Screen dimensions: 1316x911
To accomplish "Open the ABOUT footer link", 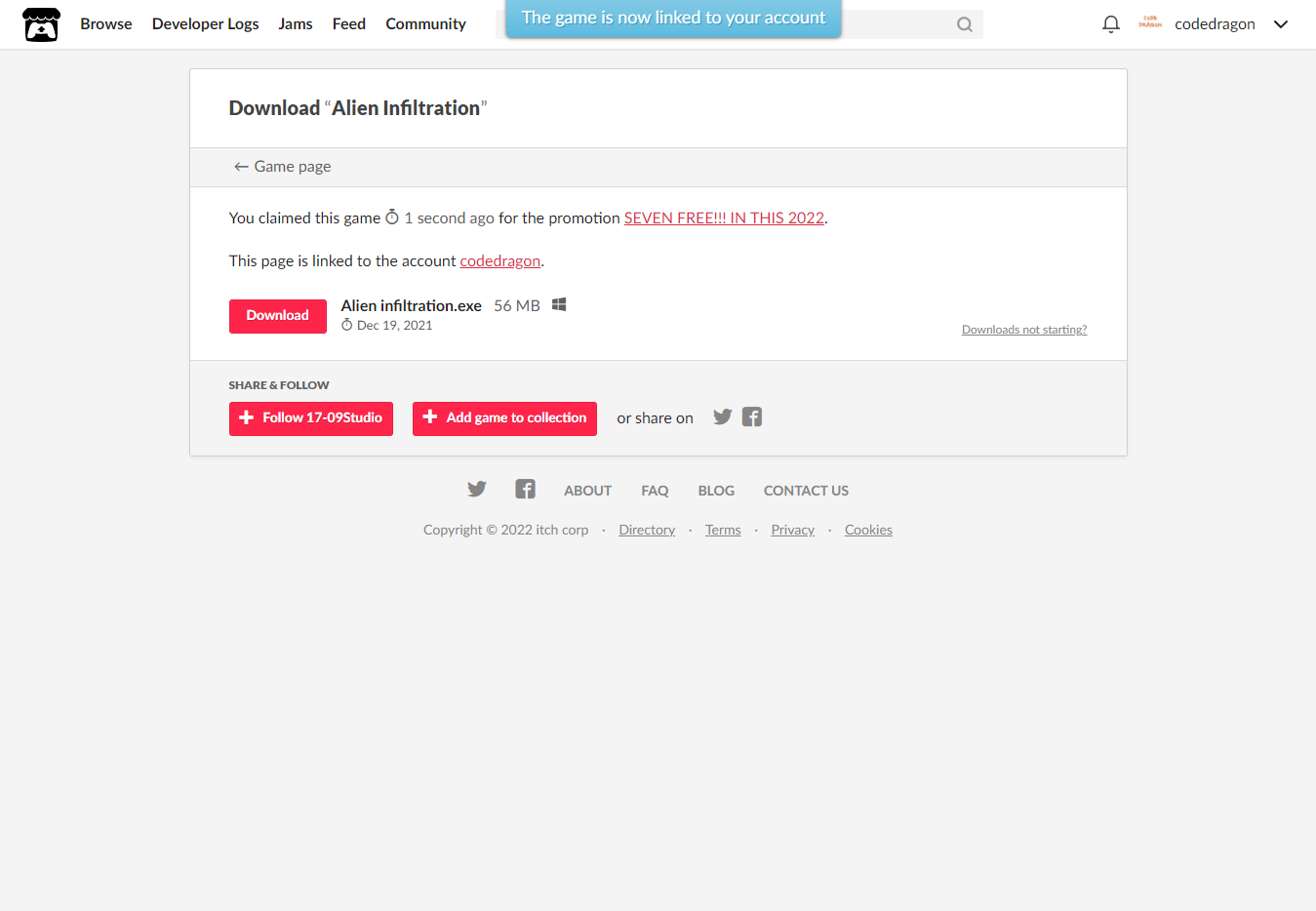I will (x=588, y=491).
